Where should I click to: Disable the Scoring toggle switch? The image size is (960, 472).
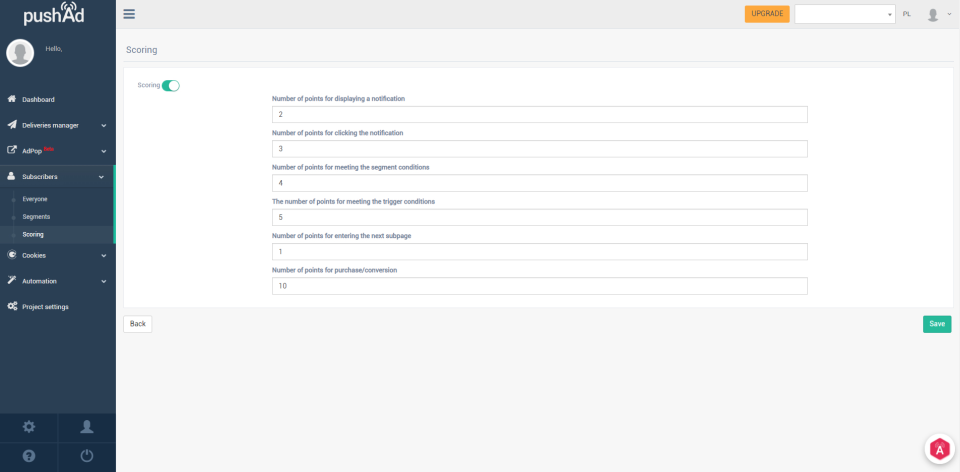click(x=171, y=86)
